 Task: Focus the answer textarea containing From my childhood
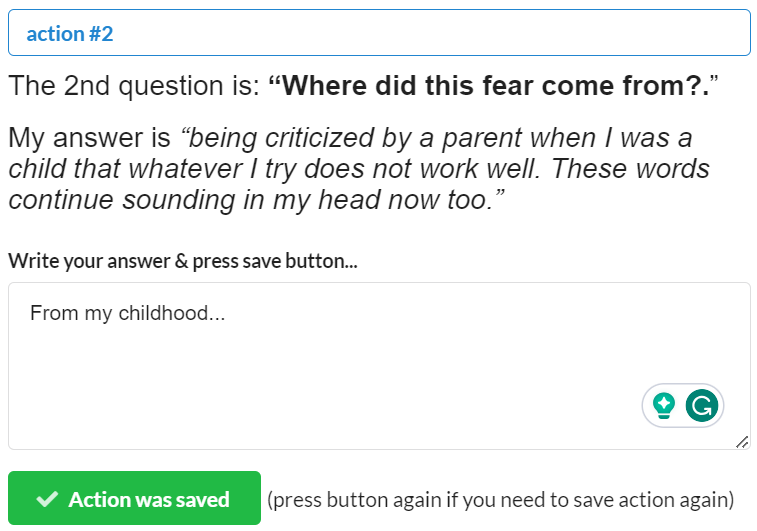379,366
